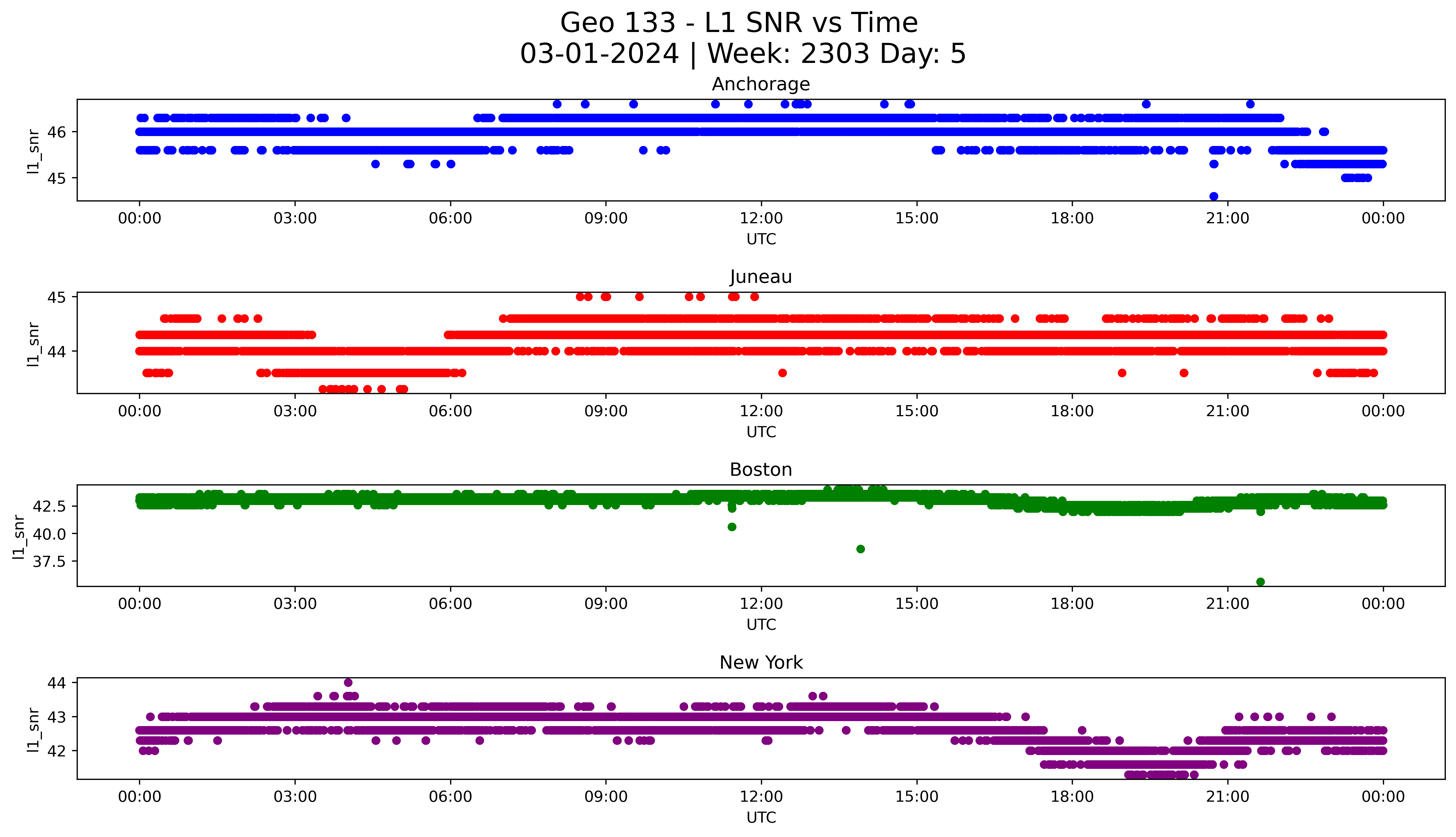This screenshot has height=837, width=1456.
Task: Click the subtitle "03-01-2024 | Week: 2303 Day: 5"
Action: pyautogui.click(x=743, y=54)
